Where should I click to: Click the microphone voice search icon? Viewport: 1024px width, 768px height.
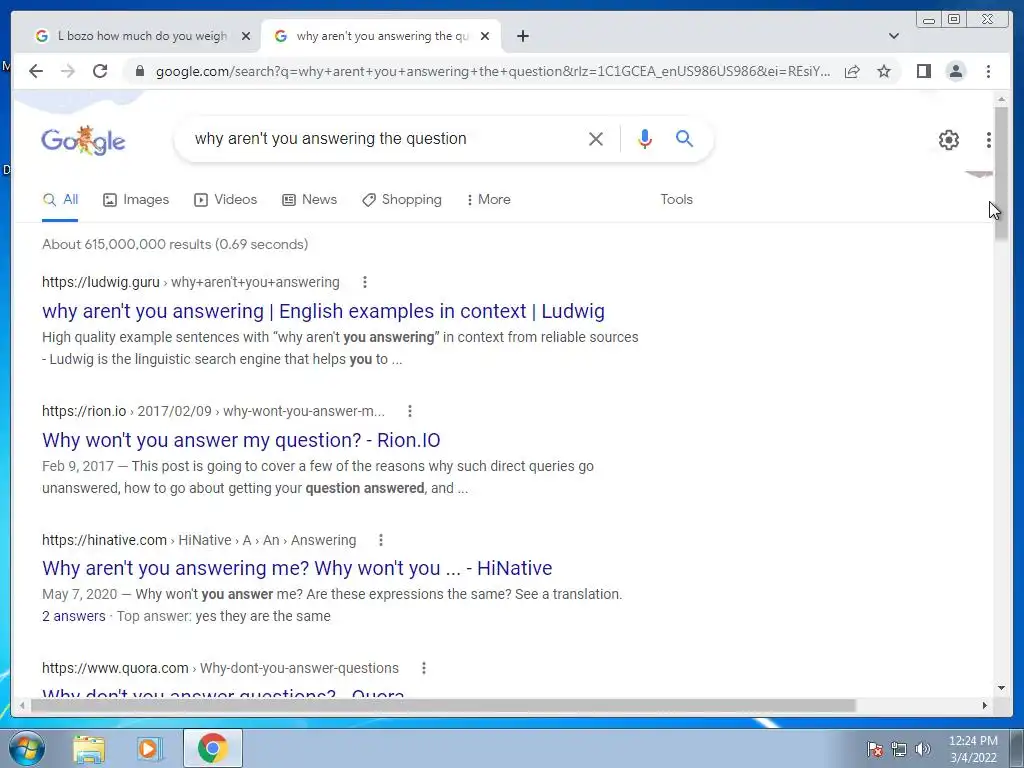pos(645,138)
